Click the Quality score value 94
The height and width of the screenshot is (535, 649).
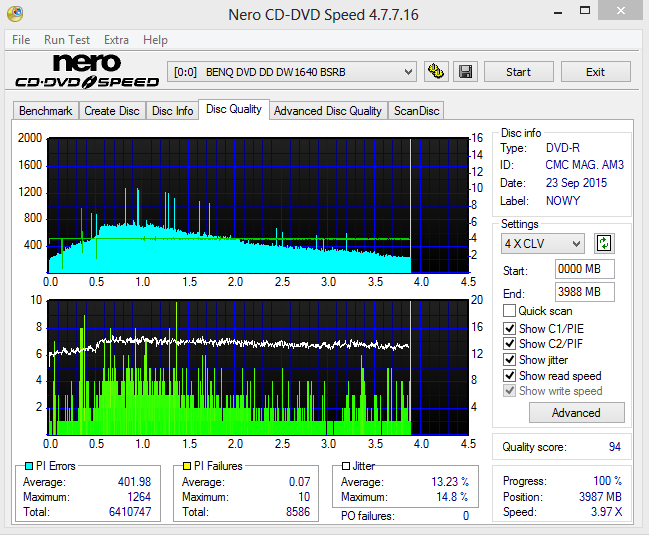pos(615,447)
